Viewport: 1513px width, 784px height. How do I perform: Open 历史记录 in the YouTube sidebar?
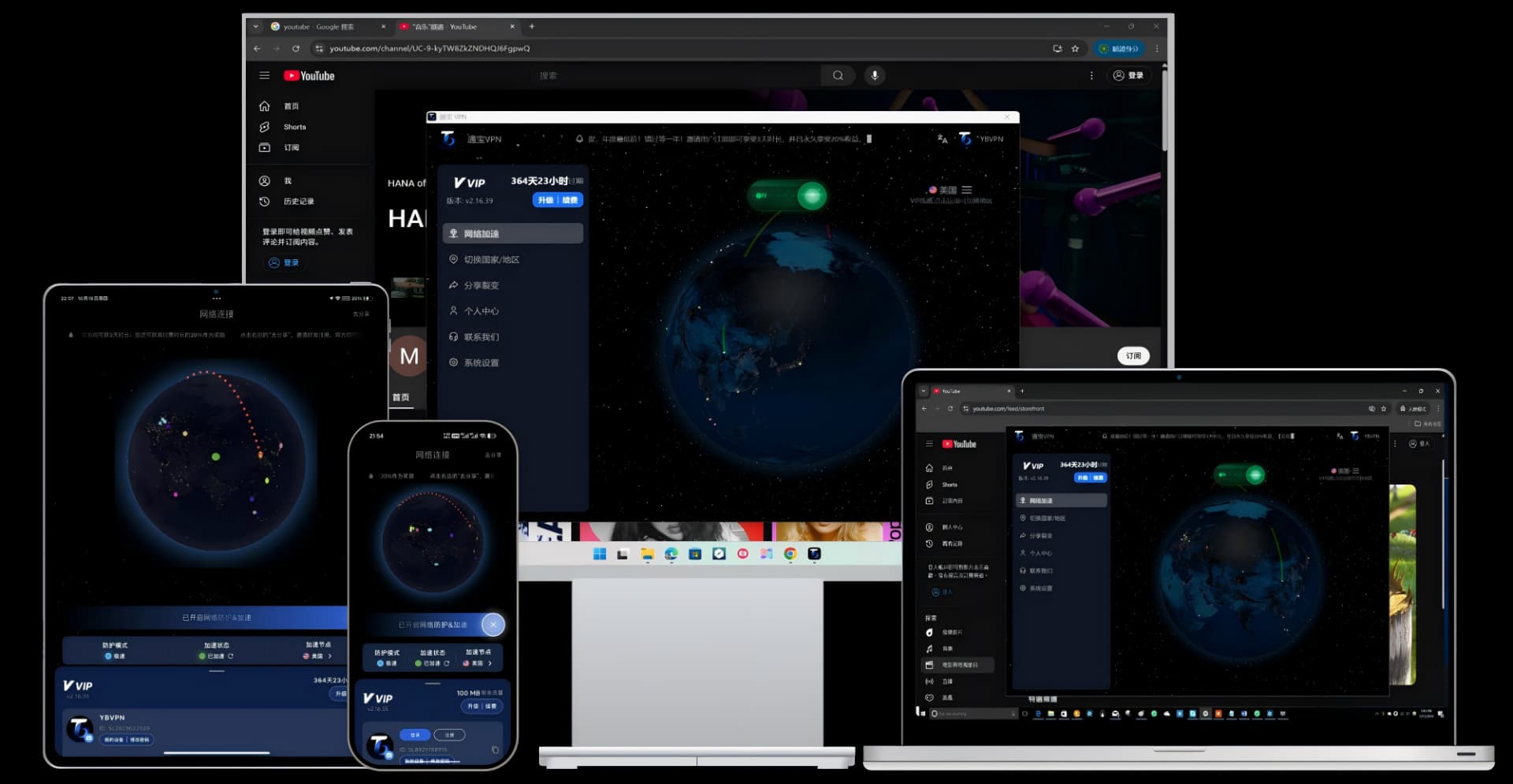pyautogui.click(x=301, y=202)
